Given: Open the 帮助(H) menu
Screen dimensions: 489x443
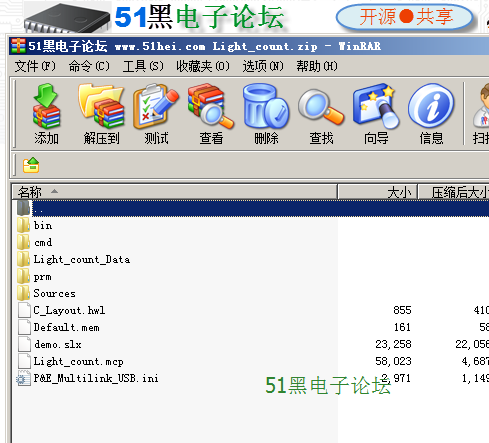Looking at the screenshot, I should point(317,66).
